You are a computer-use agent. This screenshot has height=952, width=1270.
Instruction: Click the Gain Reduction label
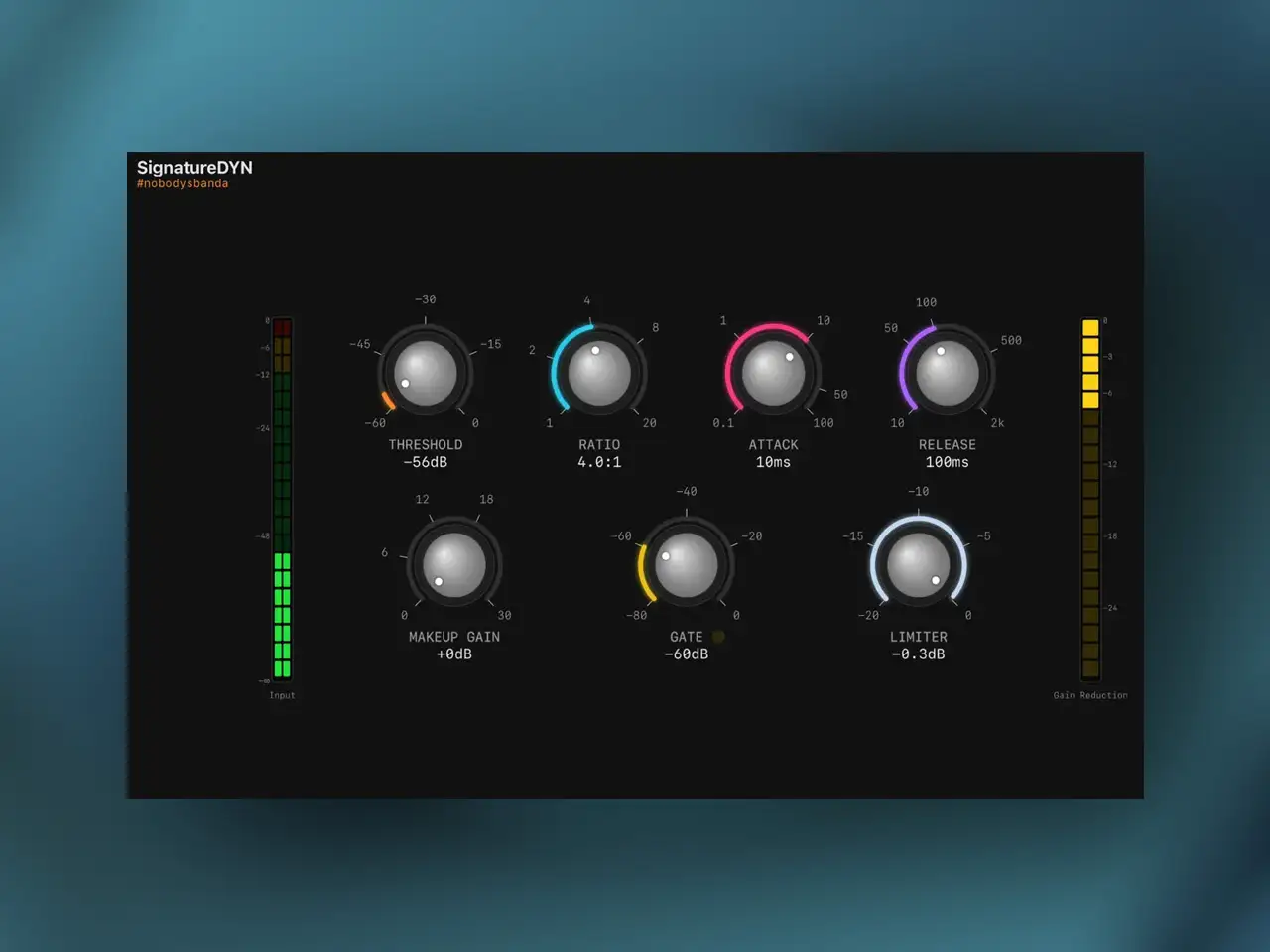(x=1090, y=695)
